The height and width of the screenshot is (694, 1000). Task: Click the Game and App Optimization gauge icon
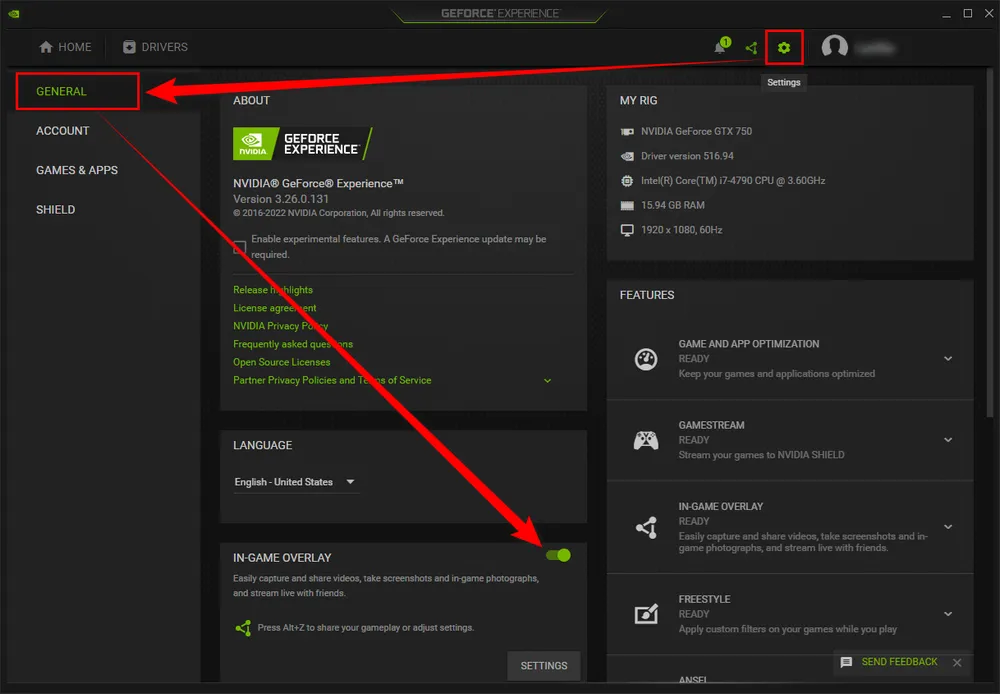646,359
